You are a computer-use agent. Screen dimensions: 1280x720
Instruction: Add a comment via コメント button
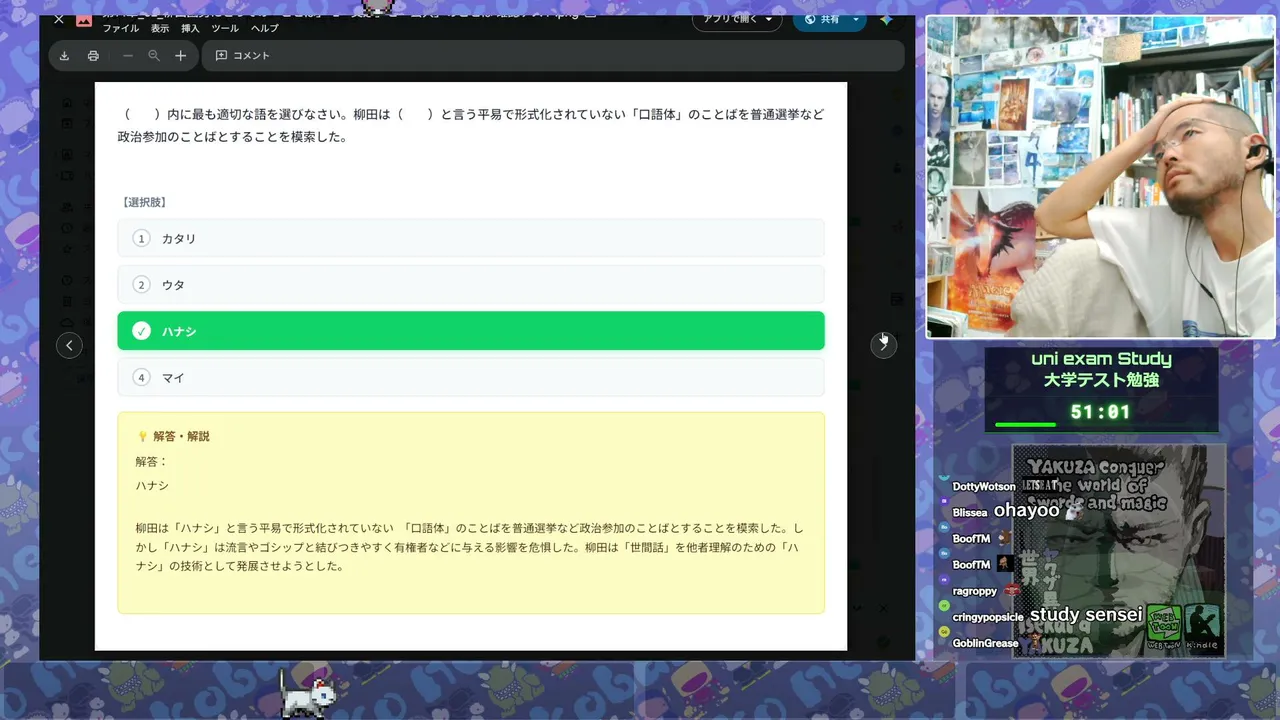point(243,56)
